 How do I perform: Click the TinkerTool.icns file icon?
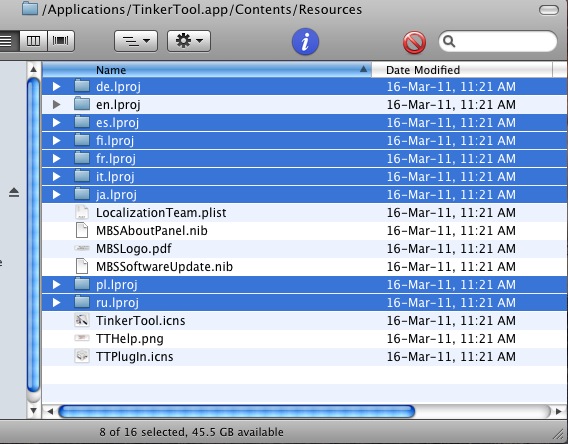82,320
